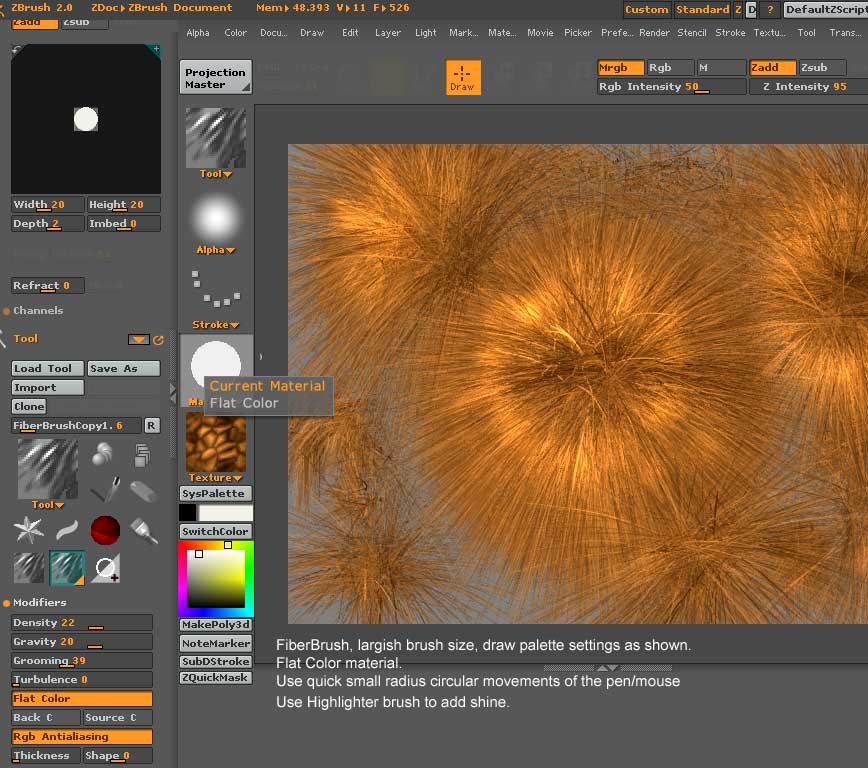The image size is (868, 768).
Task: Toggle the Rgb Antialiasing modifier
Action: coord(82,737)
